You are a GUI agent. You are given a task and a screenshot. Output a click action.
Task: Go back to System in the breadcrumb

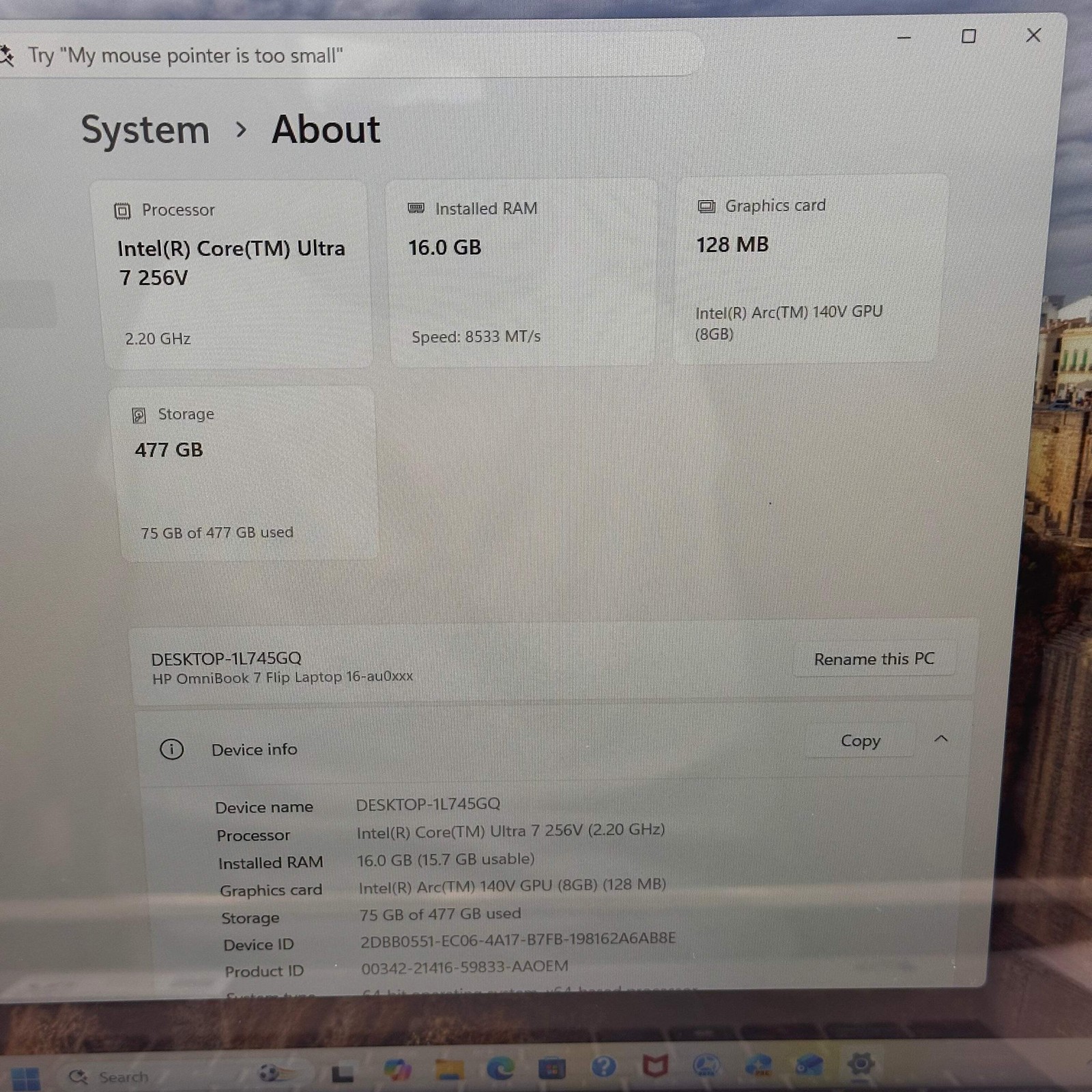[x=145, y=130]
